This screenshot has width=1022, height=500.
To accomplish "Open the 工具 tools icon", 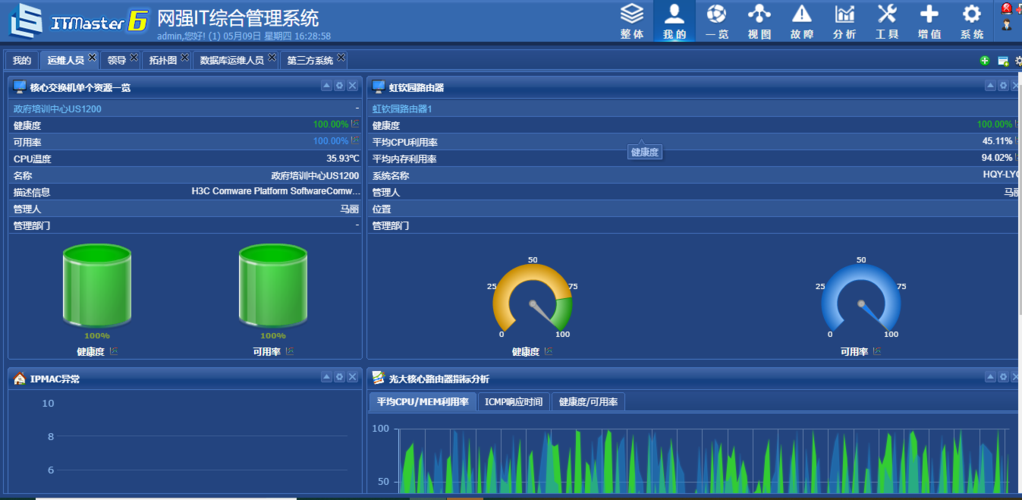I will pyautogui.click(x=887, y=20).
